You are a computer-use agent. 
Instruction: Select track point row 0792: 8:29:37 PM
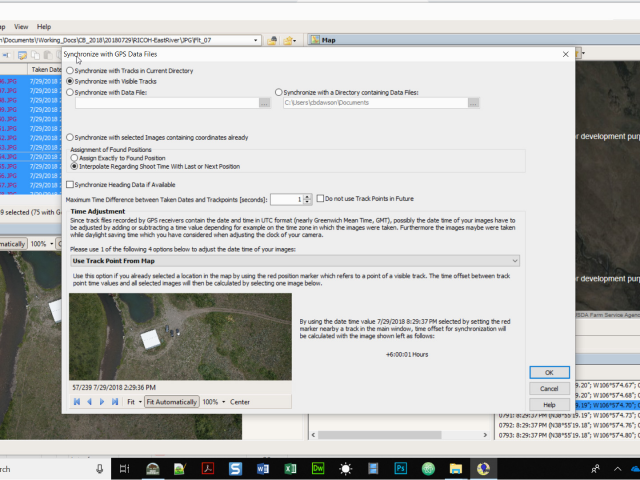point(569,425)
